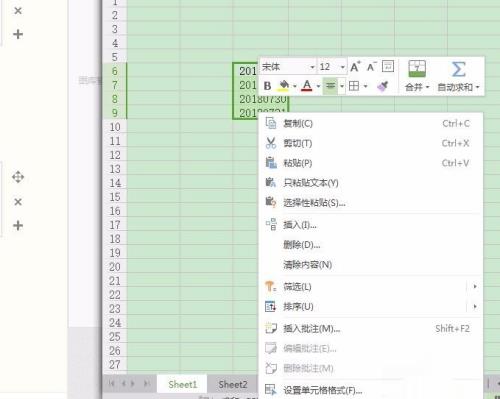Select the format painter brush
This screenshot has width=500, height=399.
(x=382, y=86)
